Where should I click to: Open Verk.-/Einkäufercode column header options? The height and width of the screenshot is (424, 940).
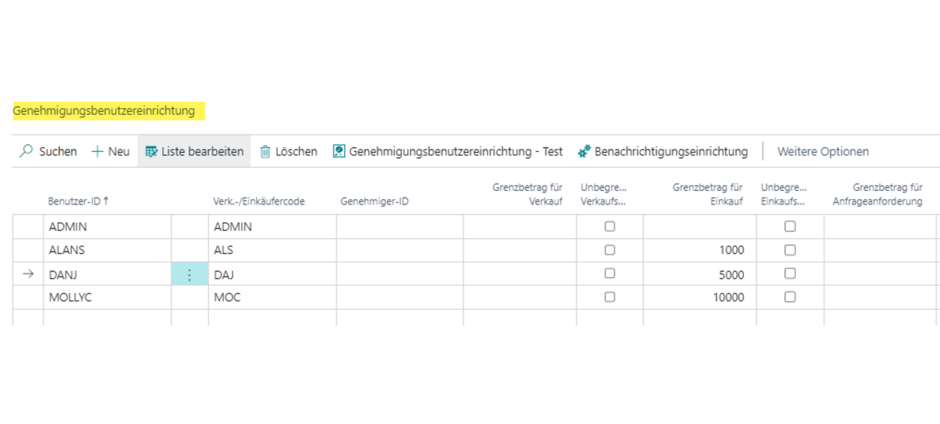[x=259, y=202]
